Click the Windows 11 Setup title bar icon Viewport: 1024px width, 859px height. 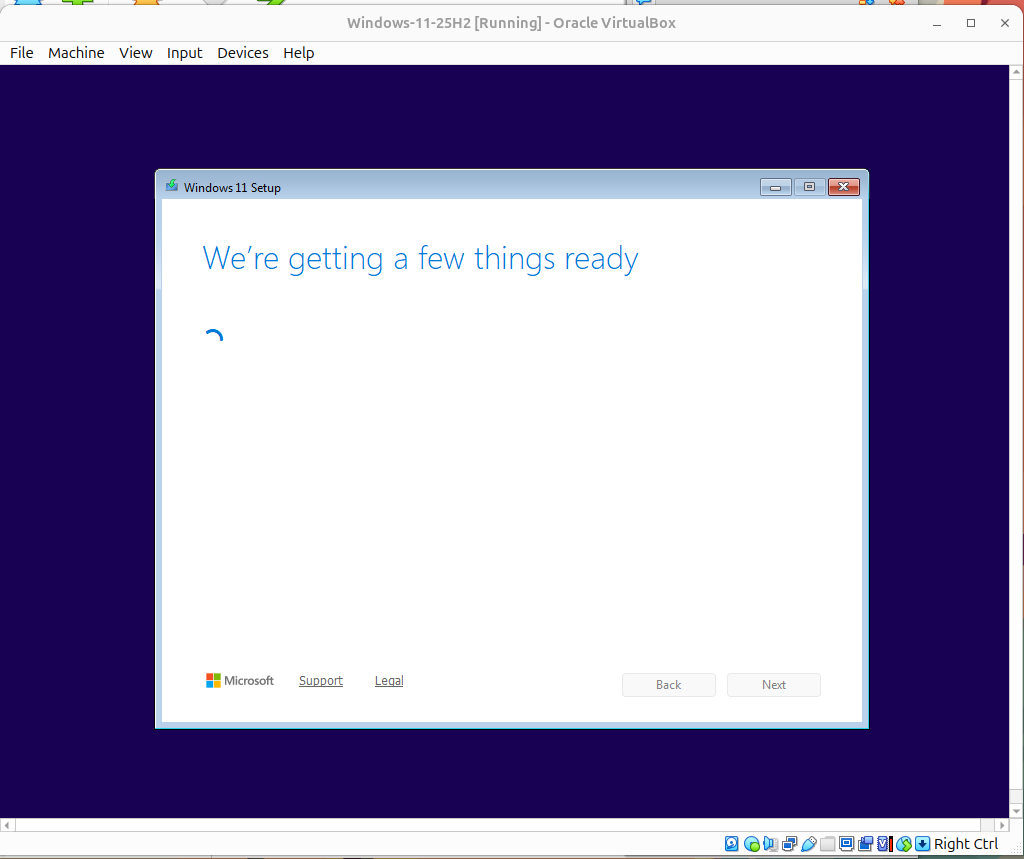(171, 187)
